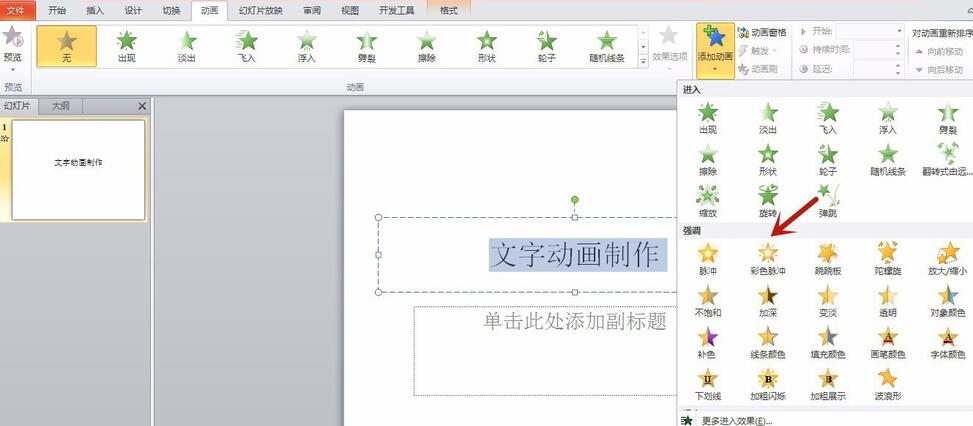Image resolution: width=973 pixels, height=426 pixels.
Task: Select the 无 (none) animation in ribbon gallery
Action: click(x=66, y=47)
